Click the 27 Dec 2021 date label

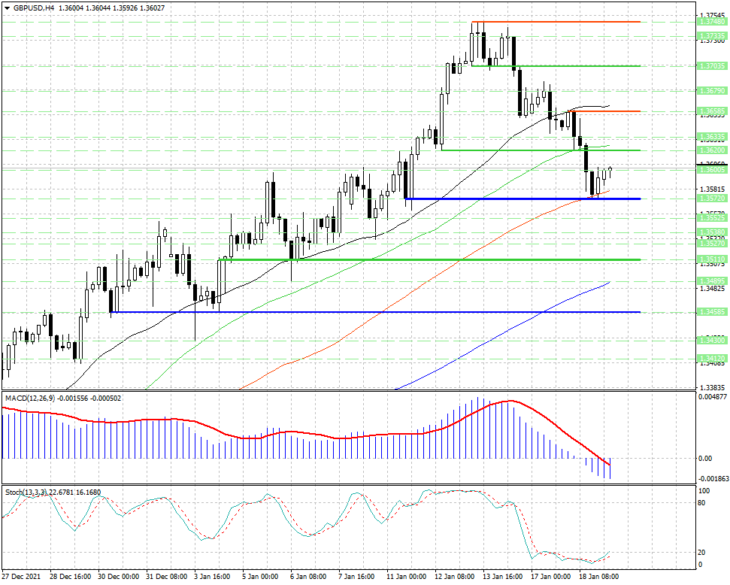(x=21, y=577)
